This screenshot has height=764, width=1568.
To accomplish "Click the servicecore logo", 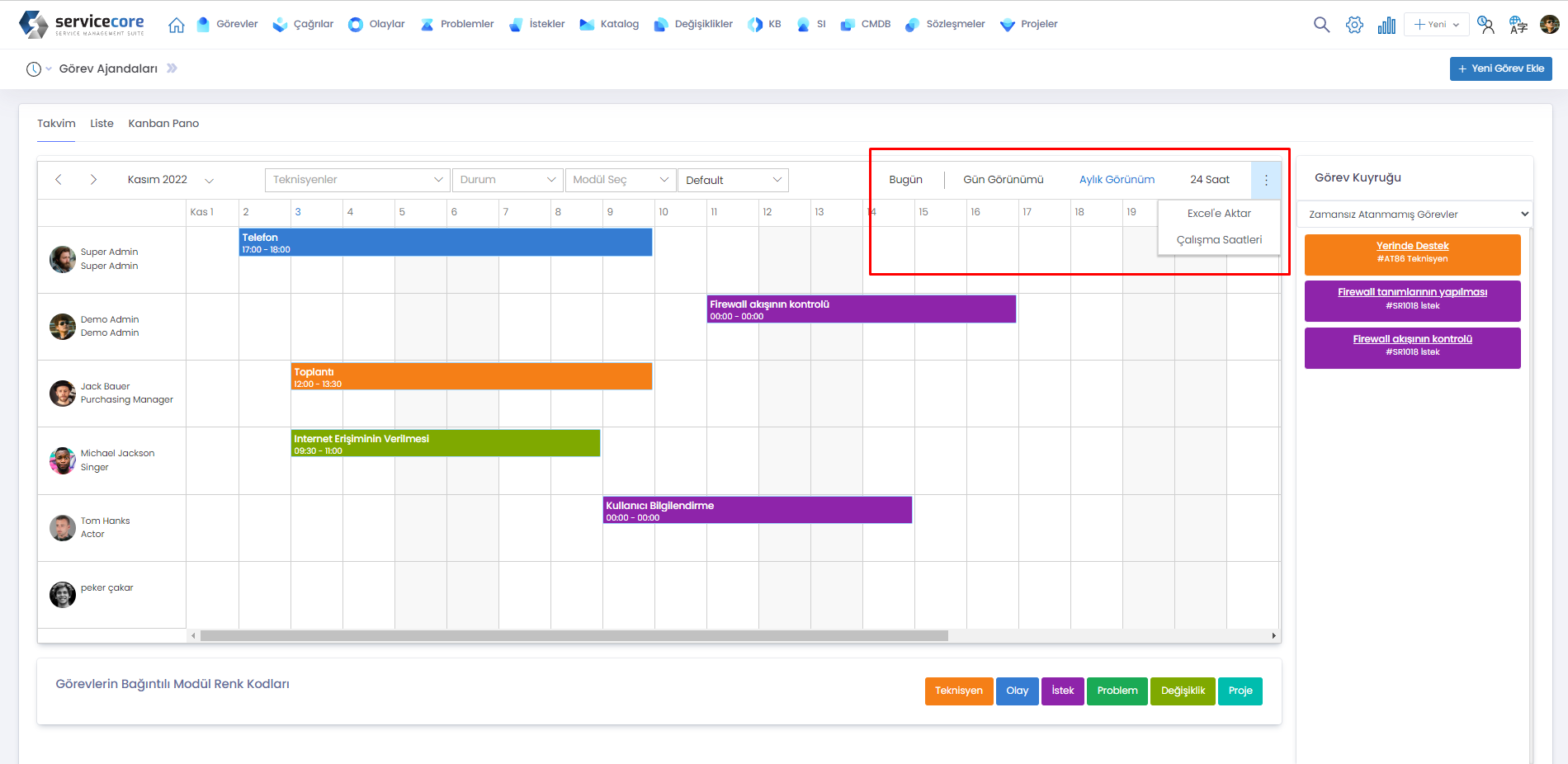I will pyautogui.click(x=81, y=24).
